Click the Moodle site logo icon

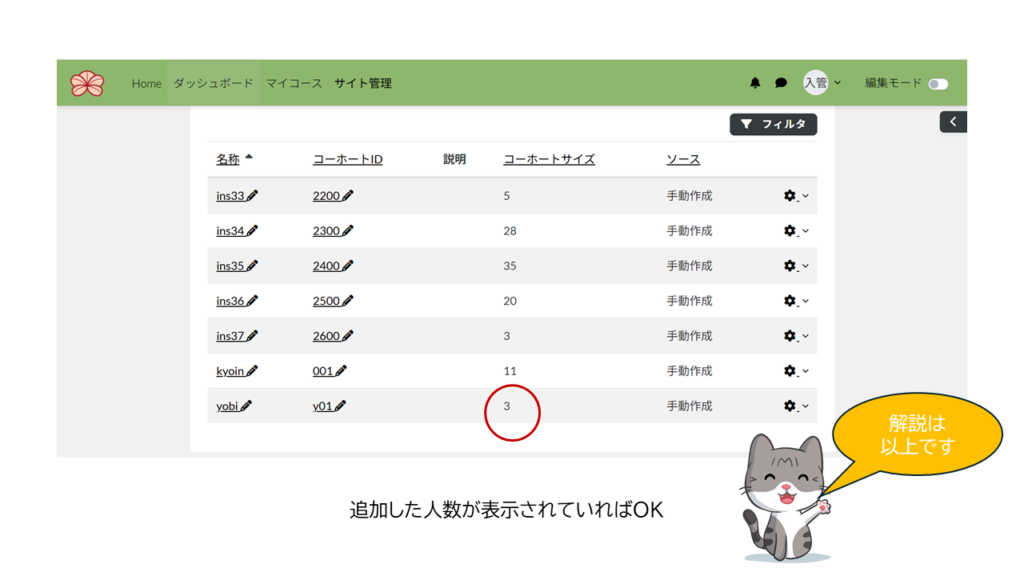click(x=87, y=83)
